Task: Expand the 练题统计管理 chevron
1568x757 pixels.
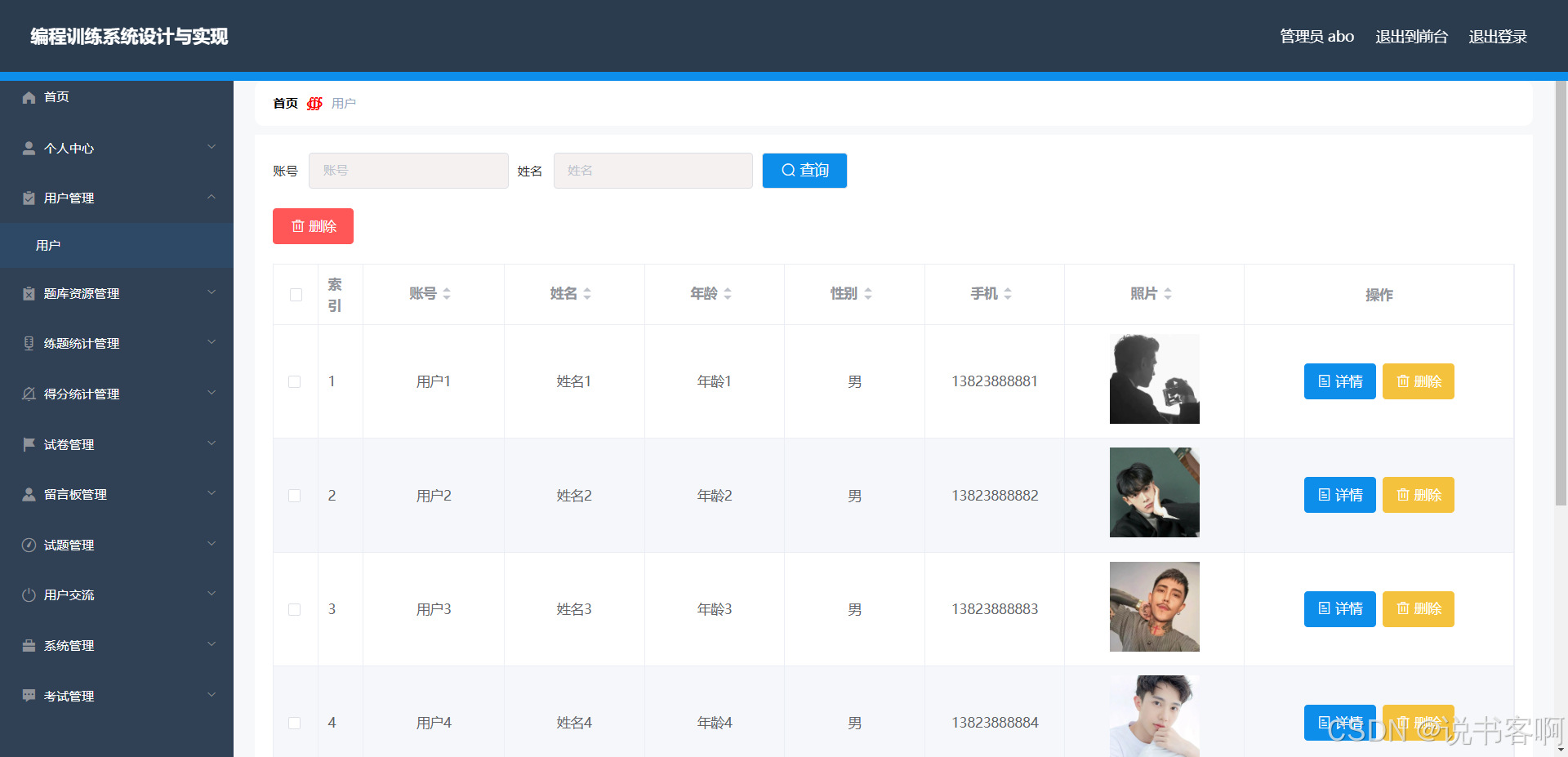Action: 212,342
